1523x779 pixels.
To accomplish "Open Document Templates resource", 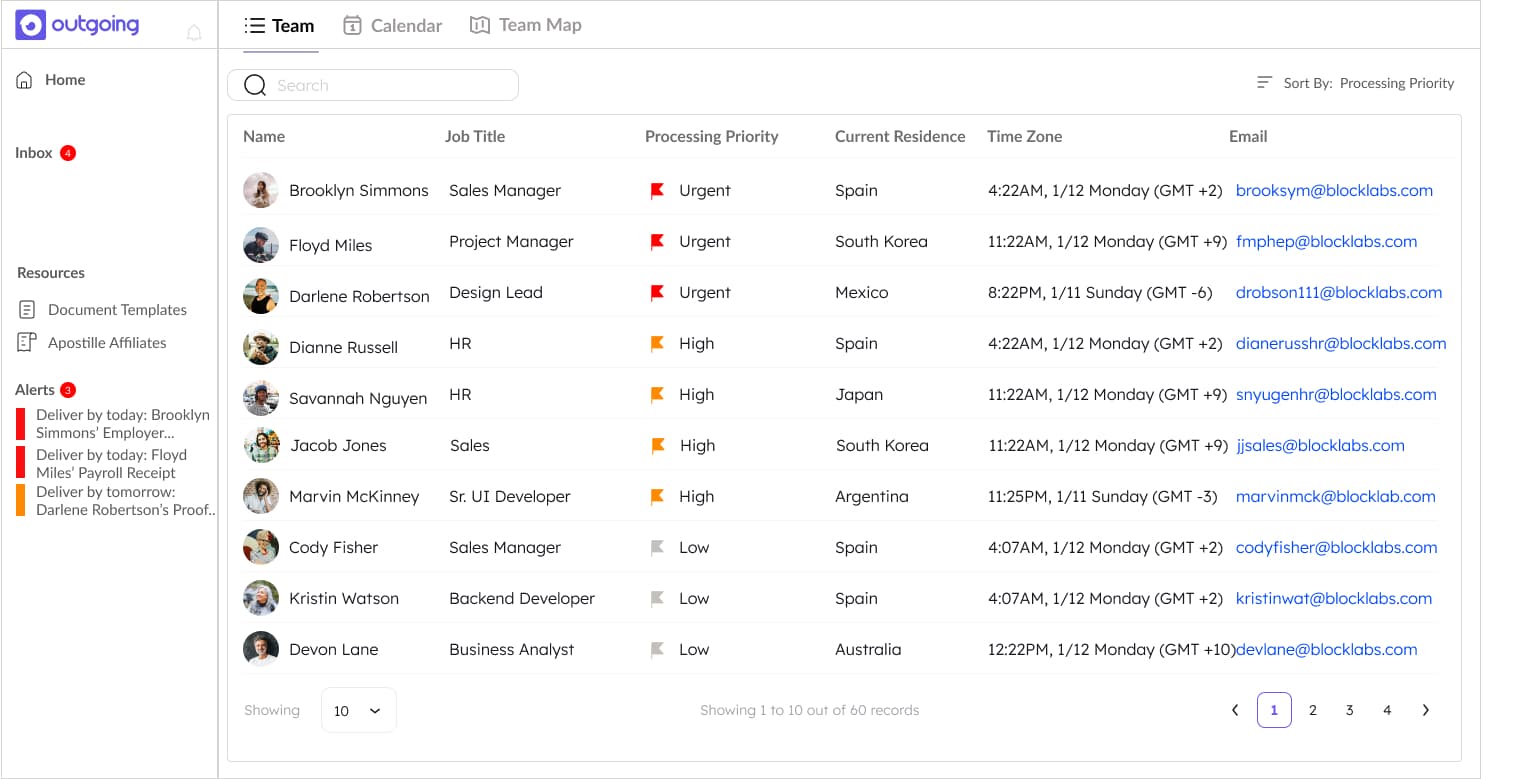I will point(117,310).
